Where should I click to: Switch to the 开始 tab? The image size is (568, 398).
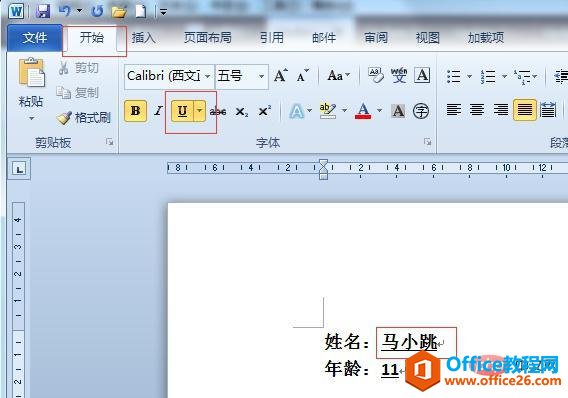(92, 38)
